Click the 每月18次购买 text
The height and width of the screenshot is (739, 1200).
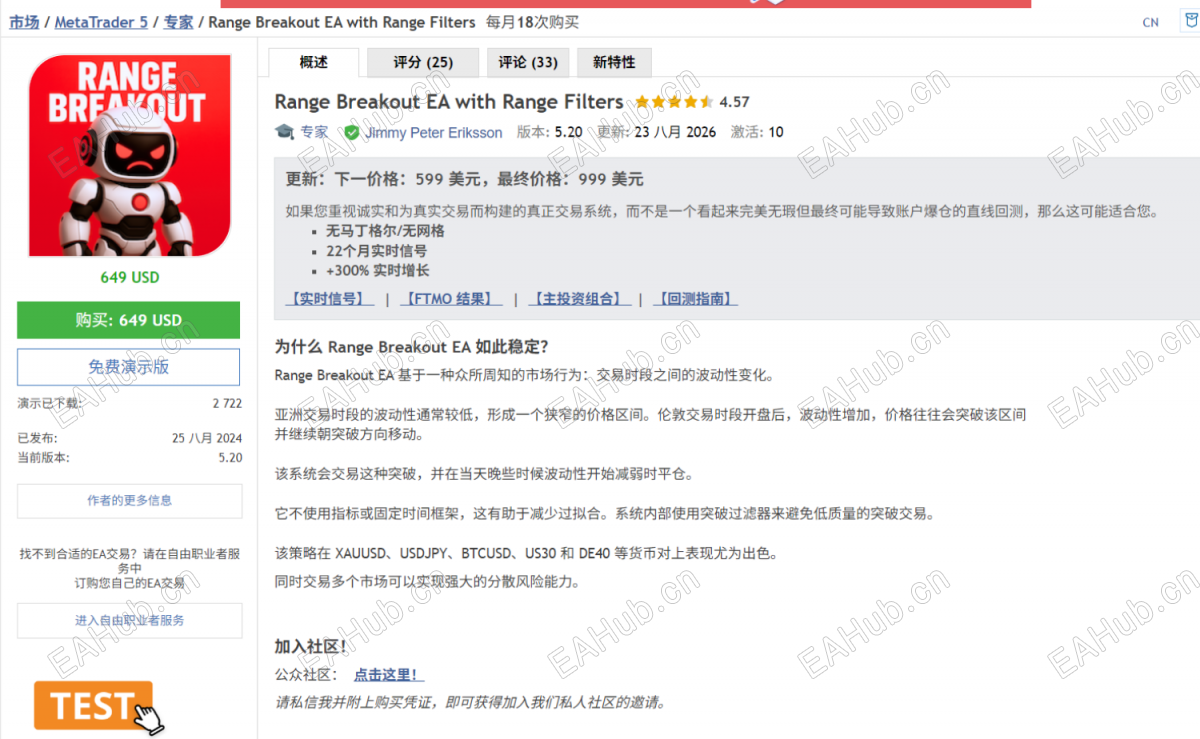coord(531,22)
